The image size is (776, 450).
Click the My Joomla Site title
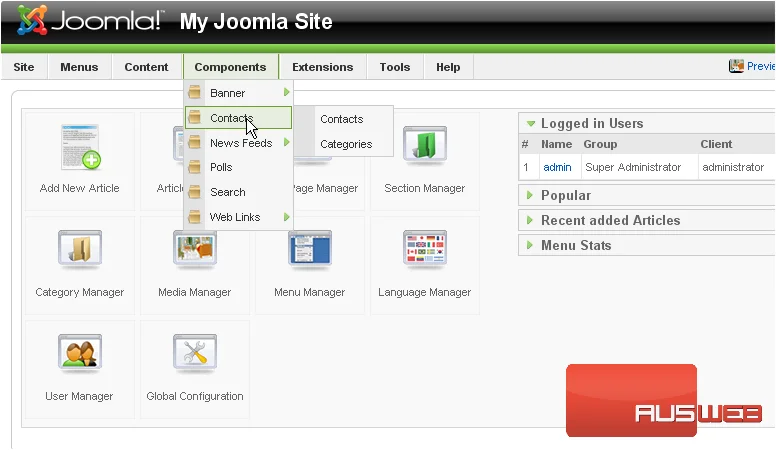[256, 21]
